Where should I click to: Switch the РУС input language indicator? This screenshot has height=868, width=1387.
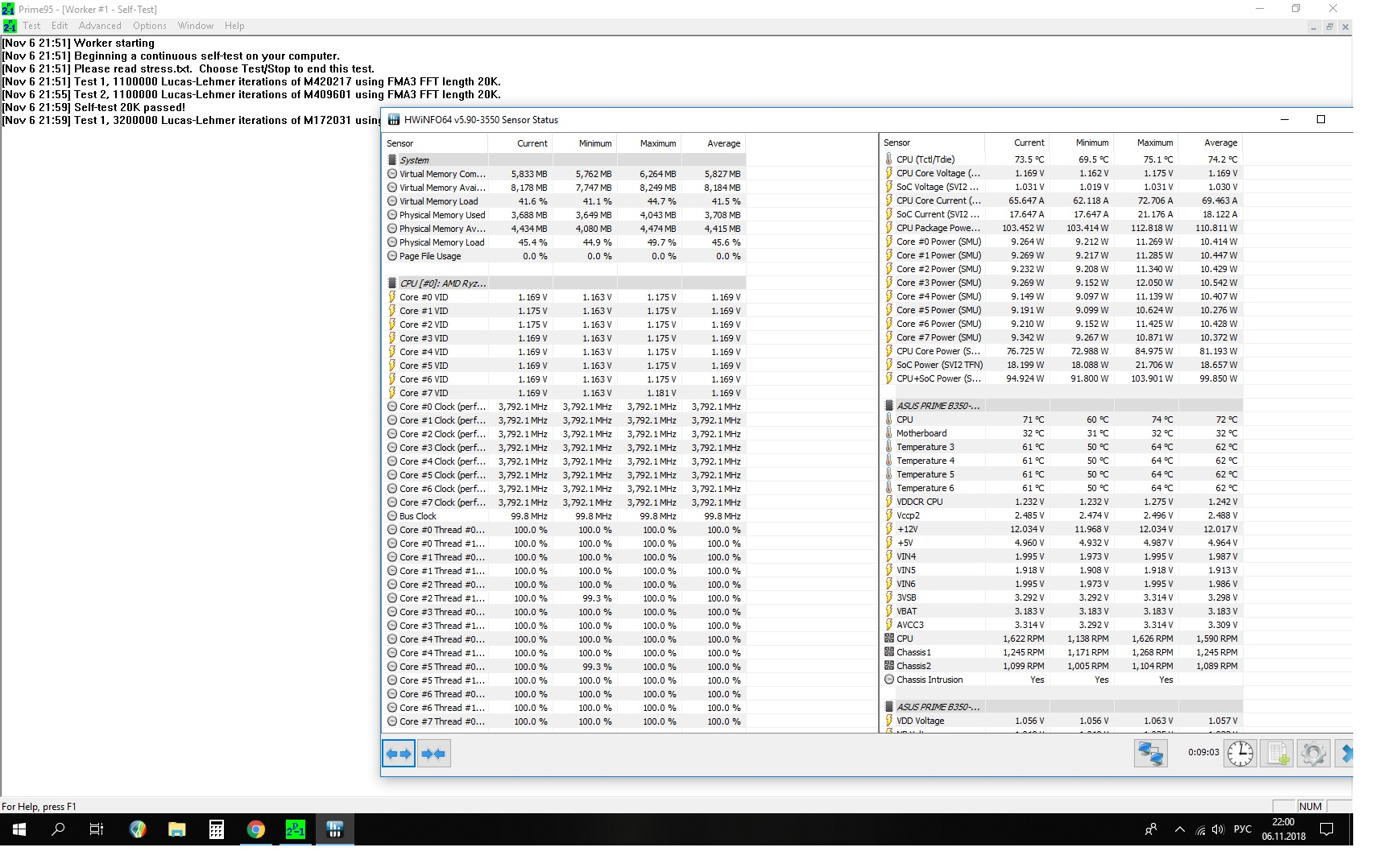pyautogui.click(x=1243, y=829)
